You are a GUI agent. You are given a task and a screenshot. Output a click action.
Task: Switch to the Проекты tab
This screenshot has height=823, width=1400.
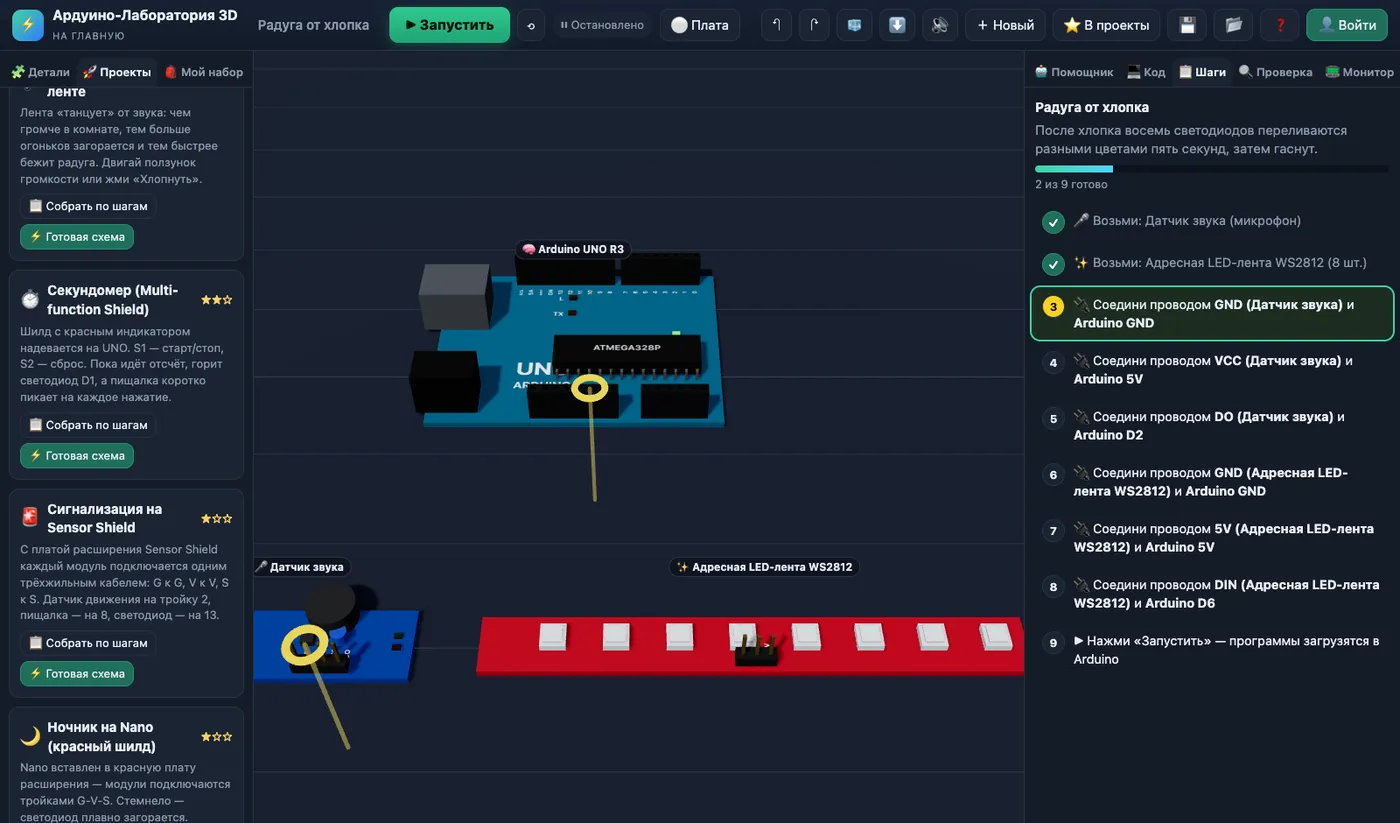point(117,72)
